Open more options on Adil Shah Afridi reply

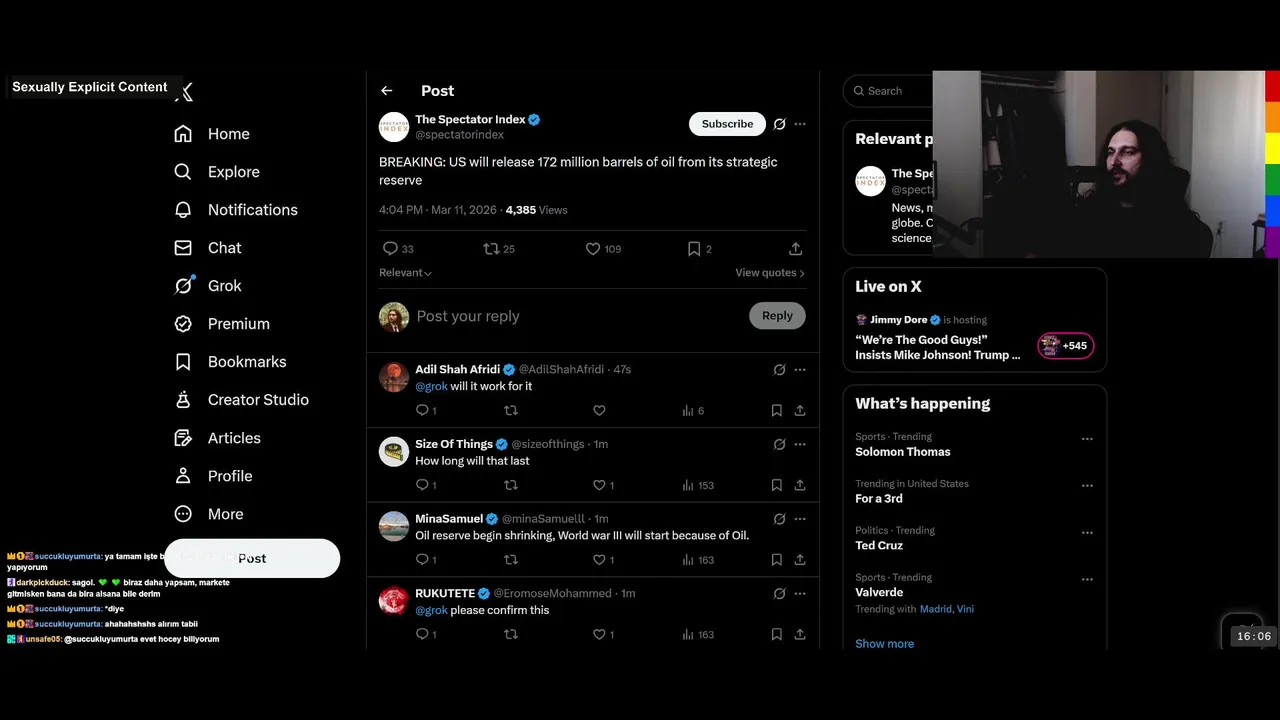800,370
